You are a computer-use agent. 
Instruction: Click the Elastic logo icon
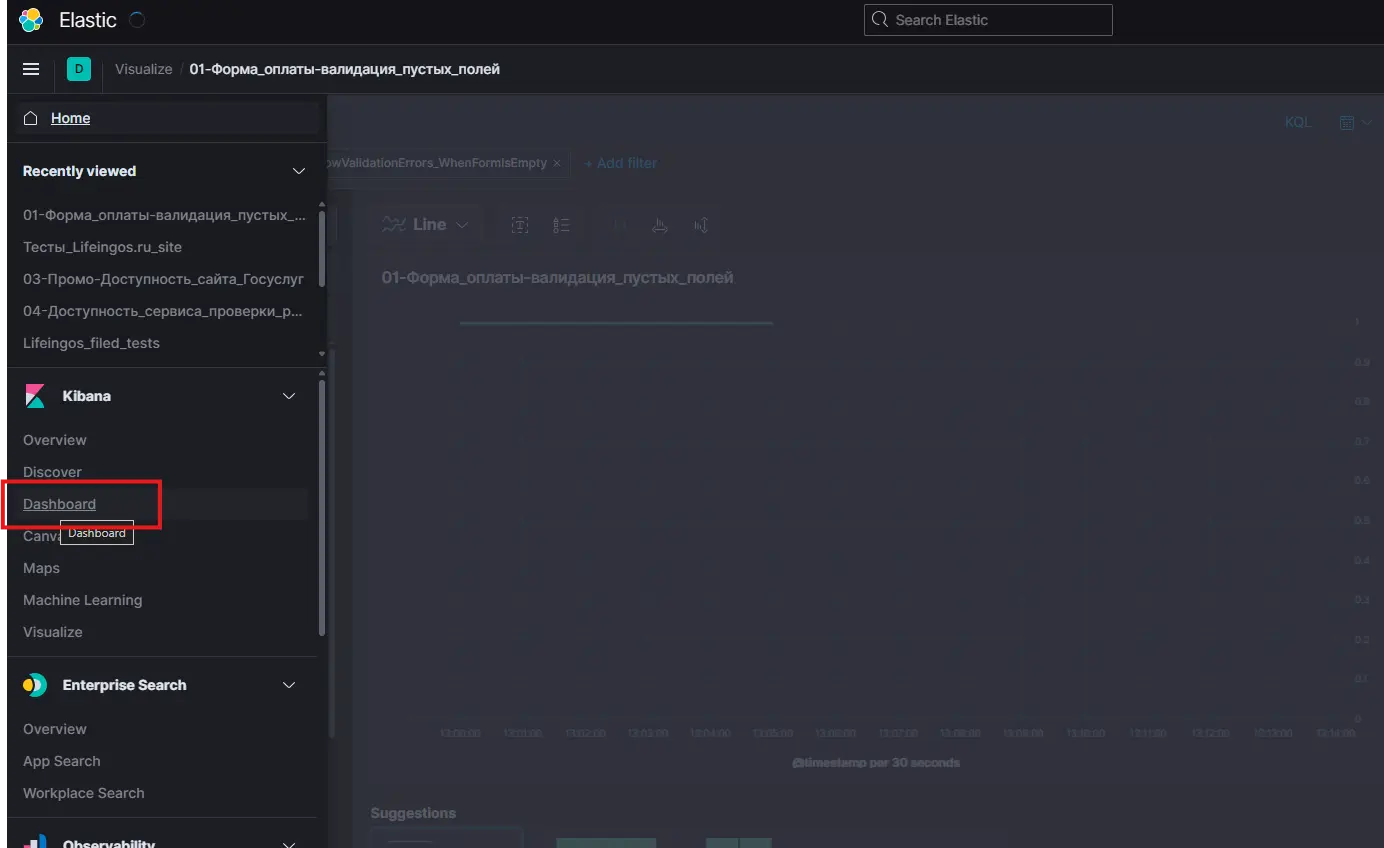[x=31, y=20]
